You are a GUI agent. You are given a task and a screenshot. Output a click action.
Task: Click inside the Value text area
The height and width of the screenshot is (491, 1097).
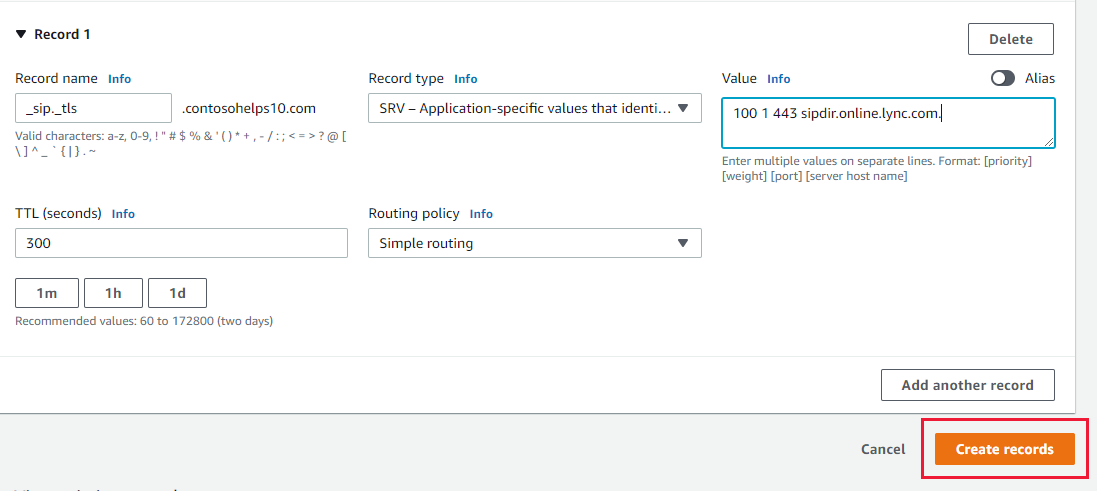[x=888, y=123]
